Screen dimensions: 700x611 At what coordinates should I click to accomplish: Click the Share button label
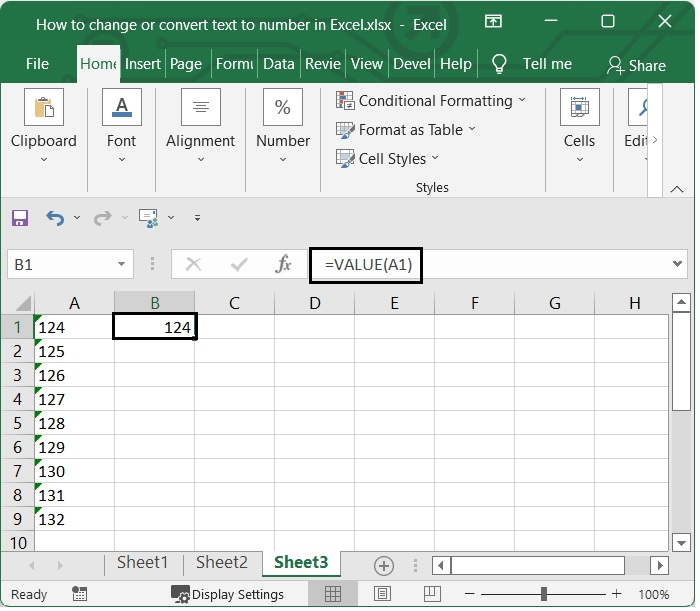pyautogui.click(x=647, y=66)
